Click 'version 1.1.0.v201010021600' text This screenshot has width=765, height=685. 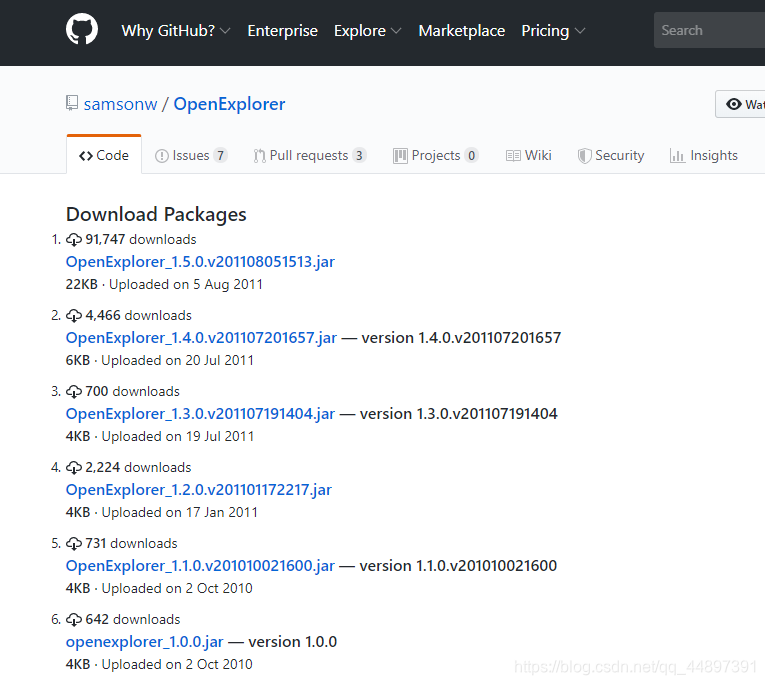[458, 566]
